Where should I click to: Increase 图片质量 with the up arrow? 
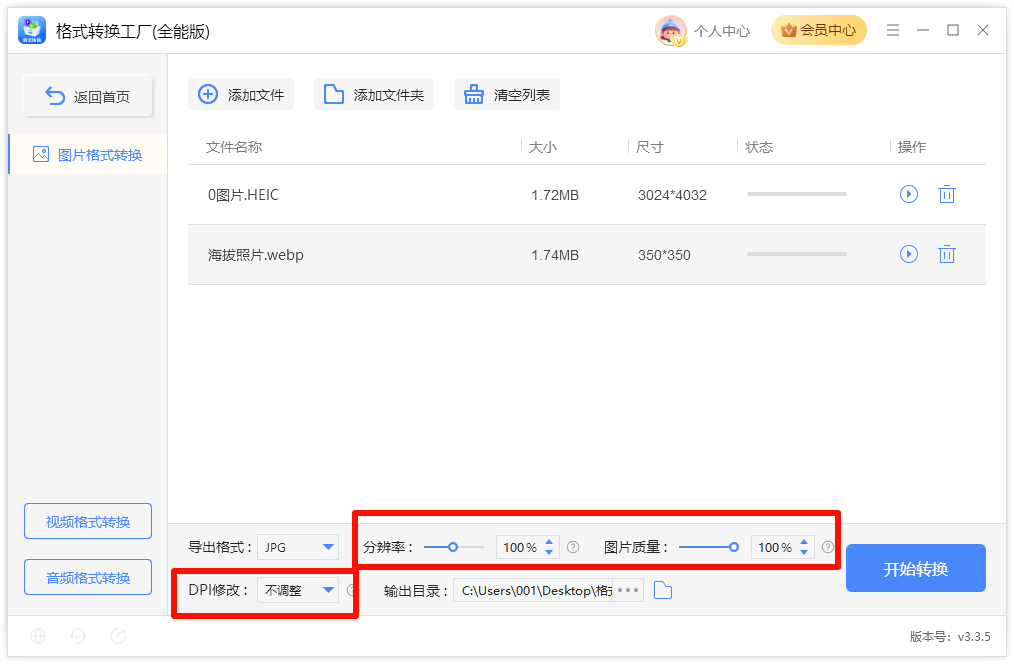[x=804, y=542]
